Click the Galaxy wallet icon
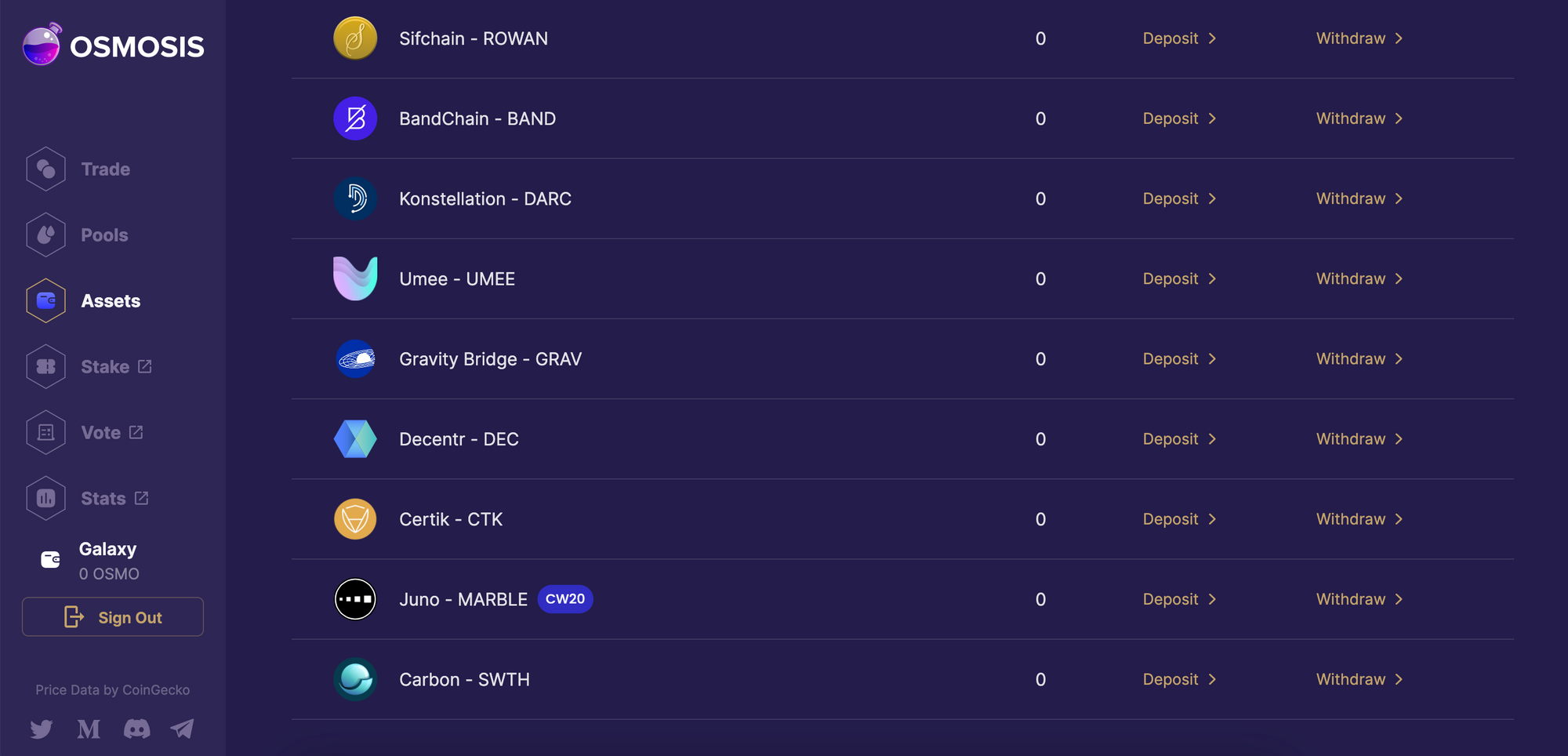 point(50,559)
